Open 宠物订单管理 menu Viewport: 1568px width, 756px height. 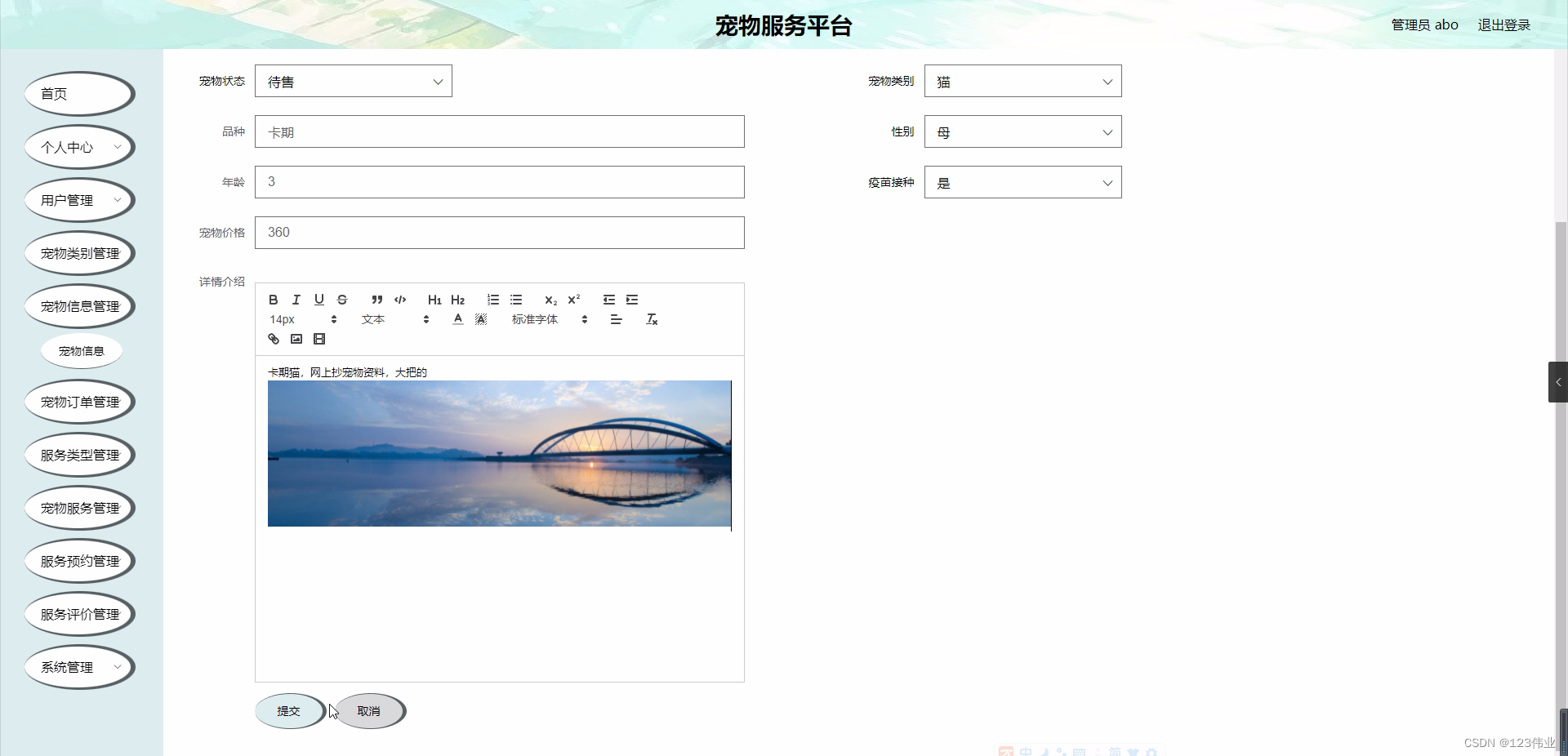79,402
